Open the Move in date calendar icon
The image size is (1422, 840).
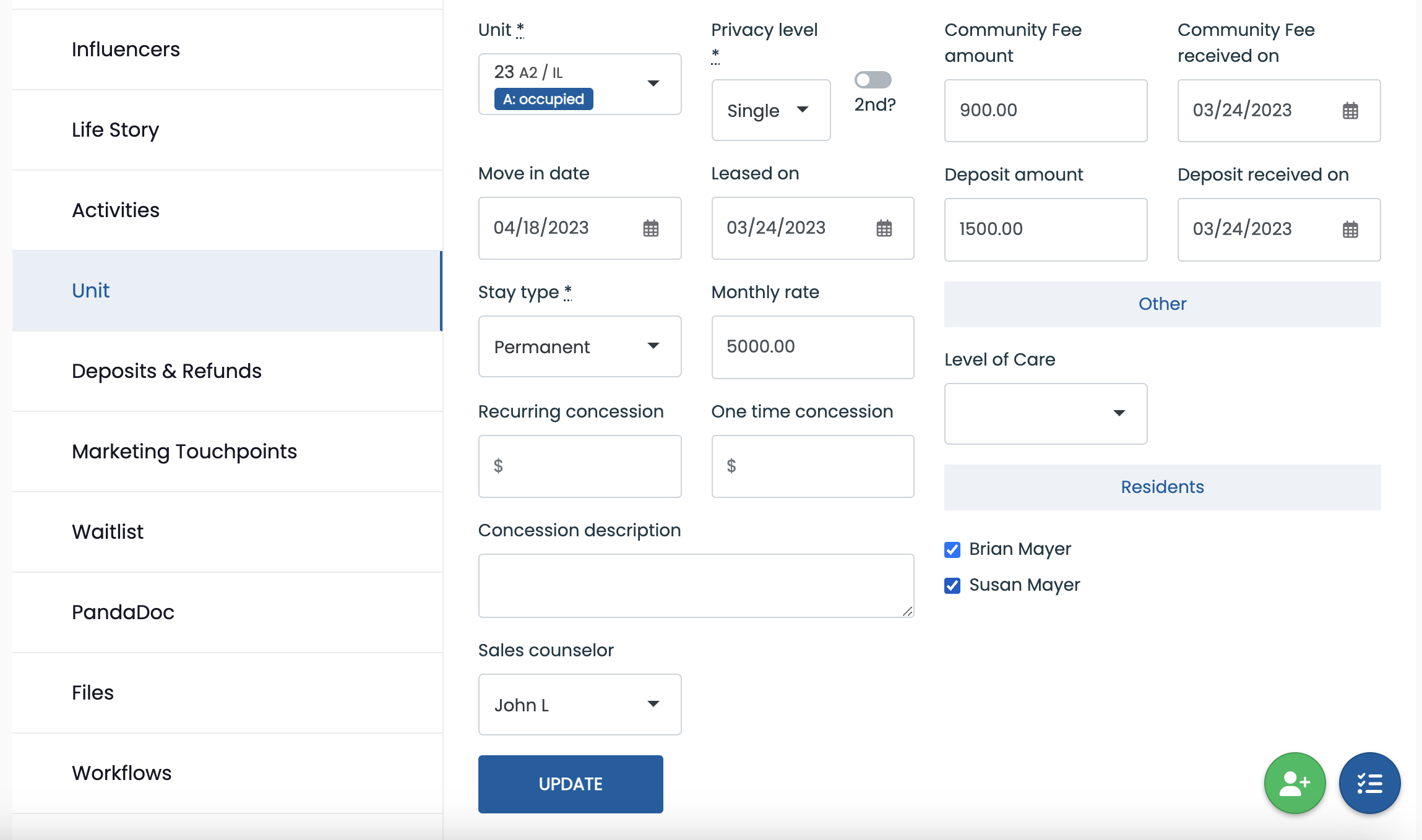650,228
